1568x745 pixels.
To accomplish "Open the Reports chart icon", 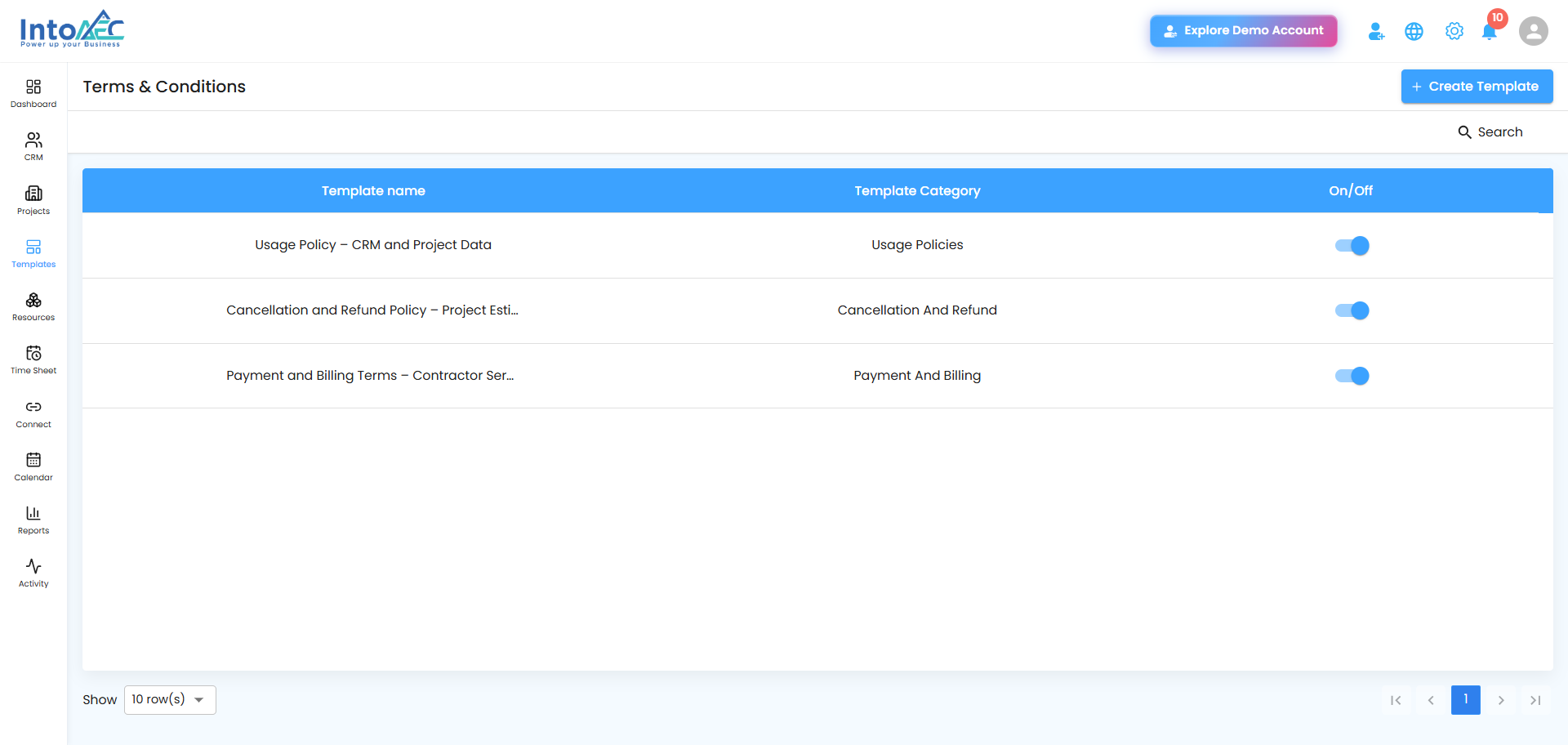I will 33,513.
